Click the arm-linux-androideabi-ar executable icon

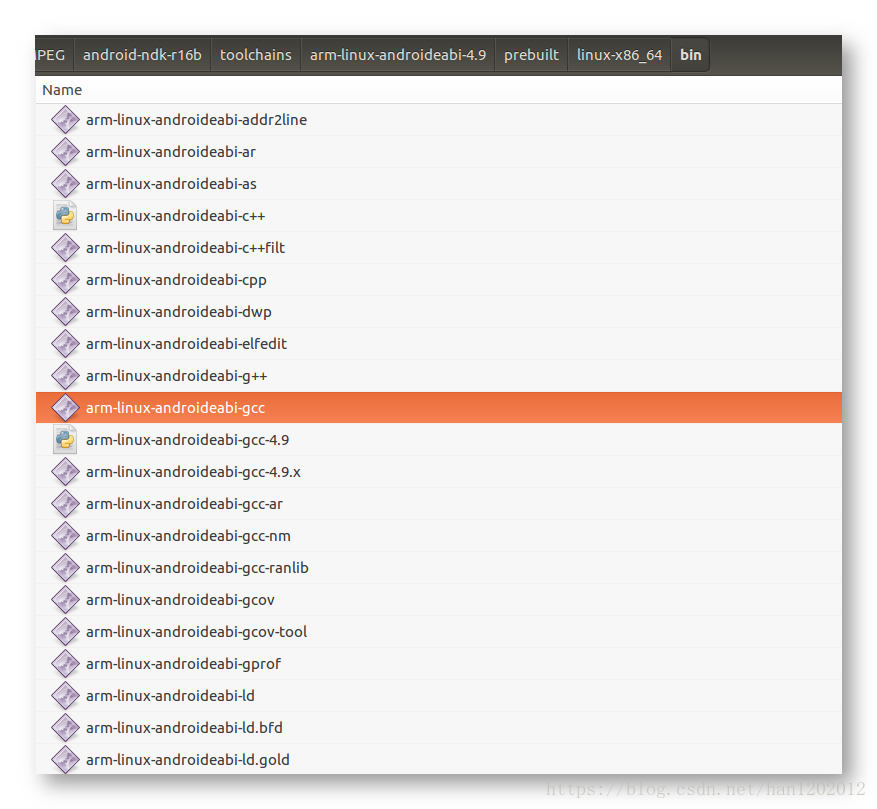tap(65, 152)
